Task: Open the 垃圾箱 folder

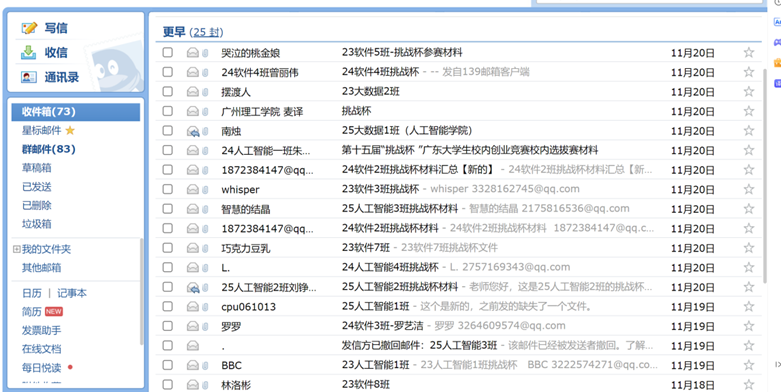Action: click(x=37, y=224)
